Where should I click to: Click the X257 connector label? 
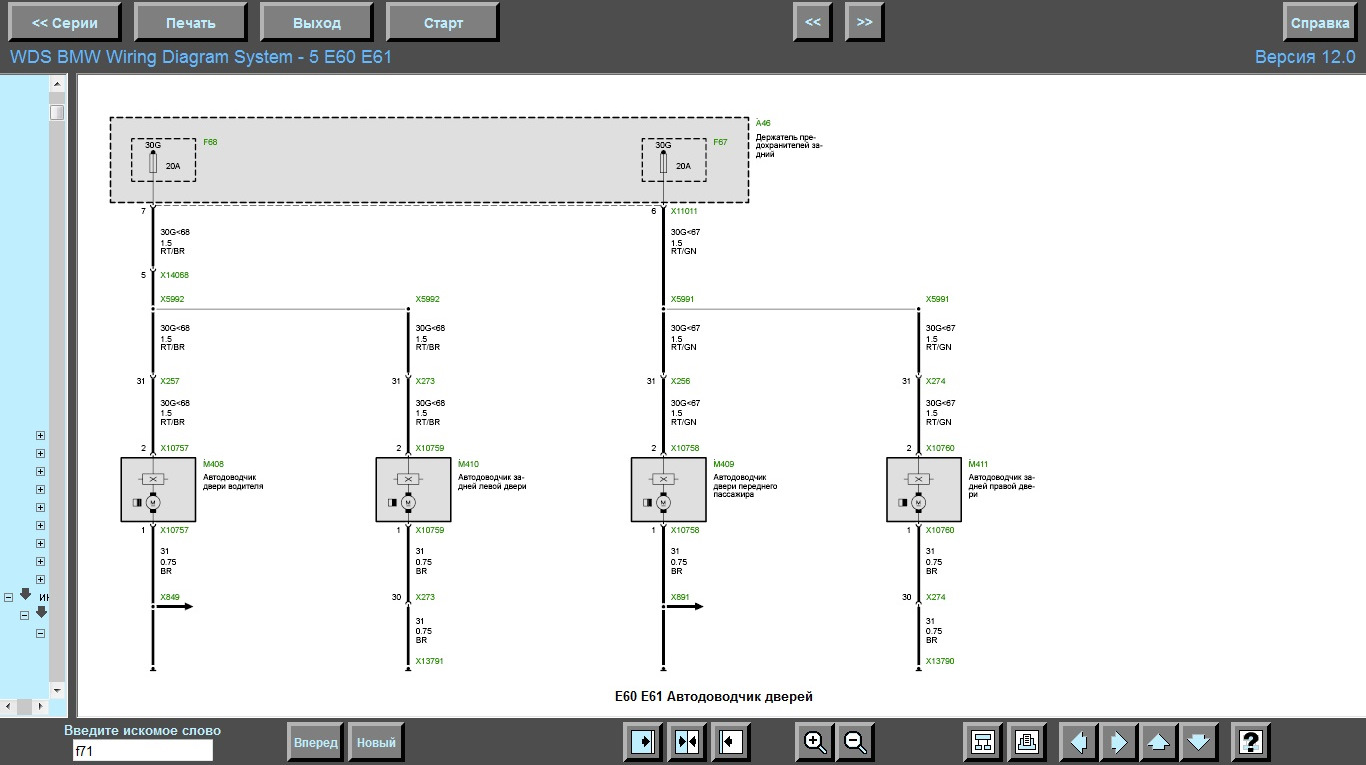click(x=170, y=381)
